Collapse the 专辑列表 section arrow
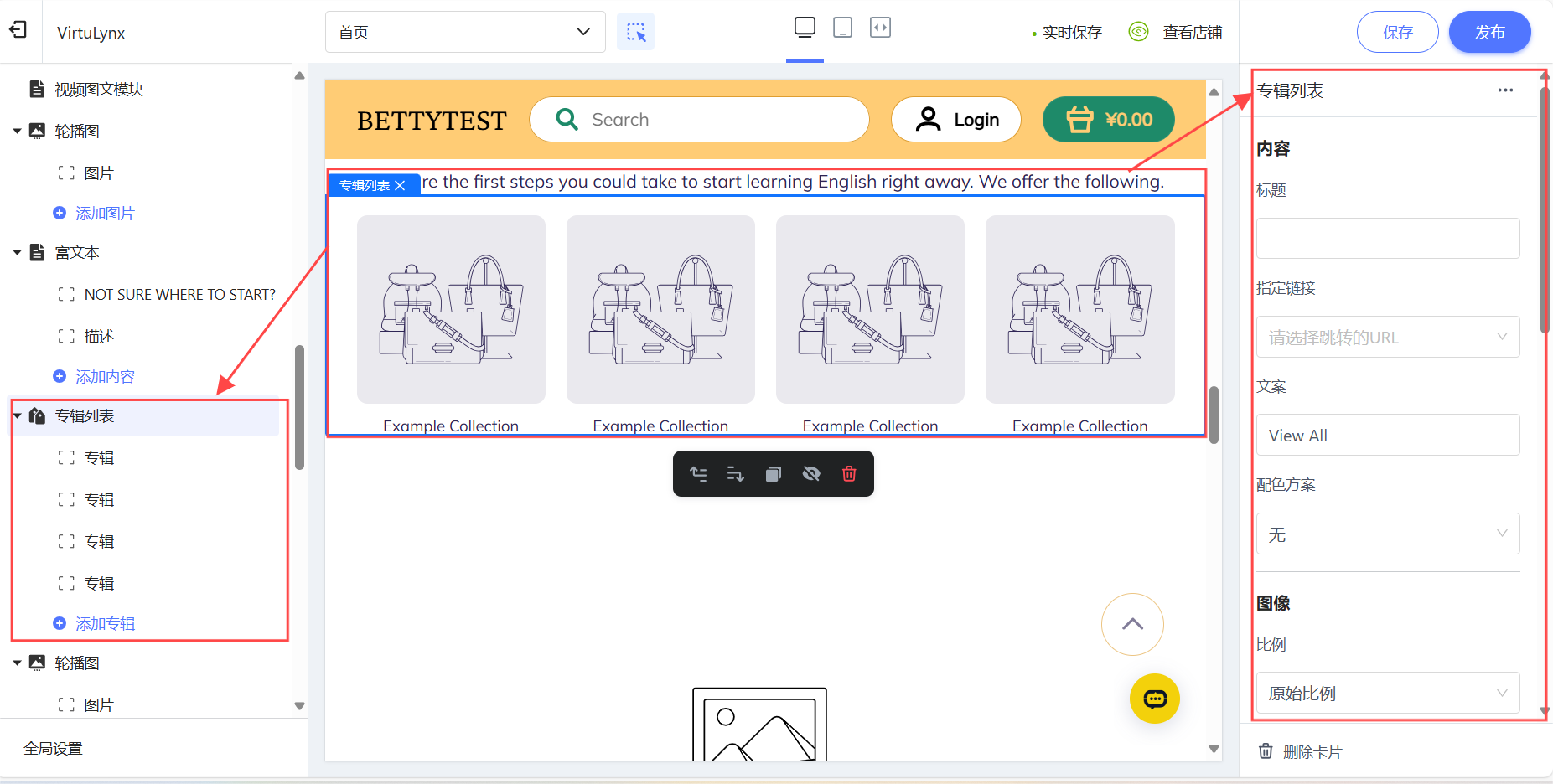Image resolution: width=1553 pixels, height=784 pixels. [x=17, y=416]
